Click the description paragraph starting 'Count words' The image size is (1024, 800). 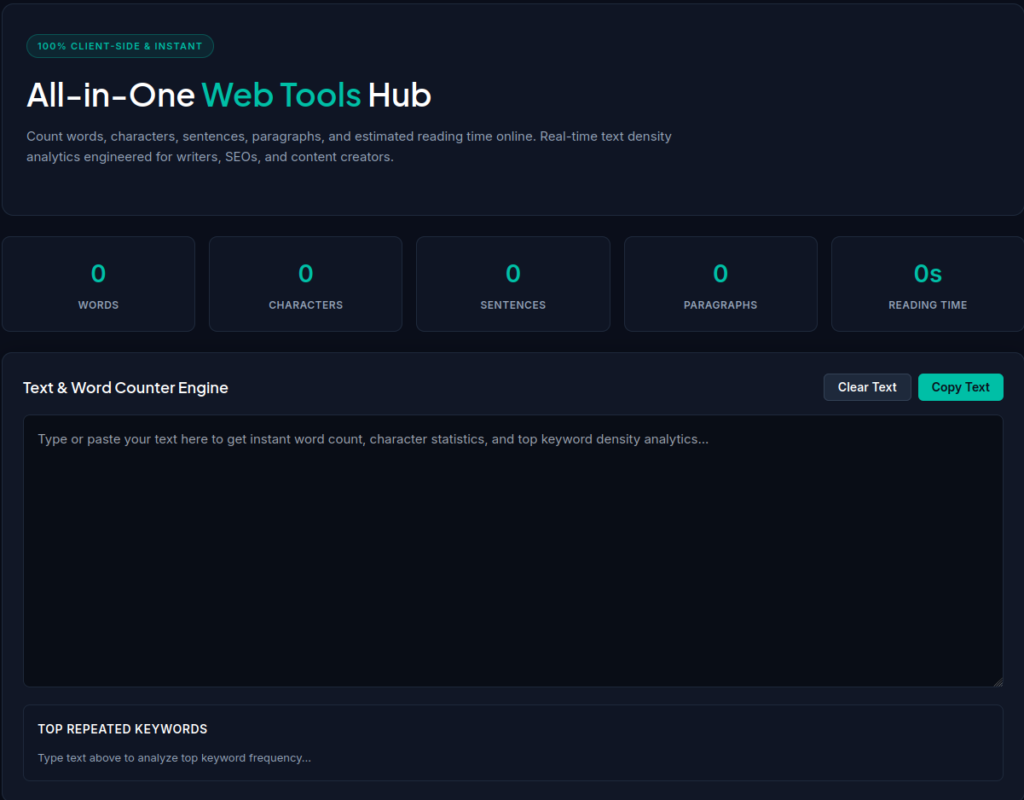349,146
